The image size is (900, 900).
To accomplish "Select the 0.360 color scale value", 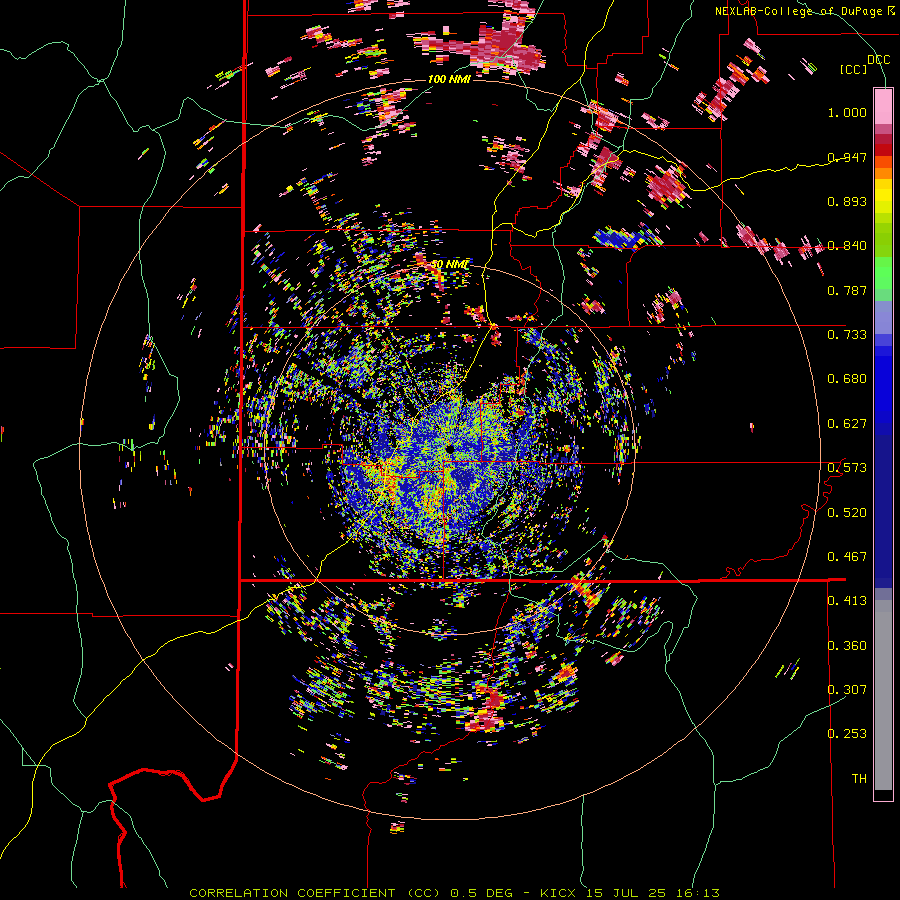I will (847, 646).
